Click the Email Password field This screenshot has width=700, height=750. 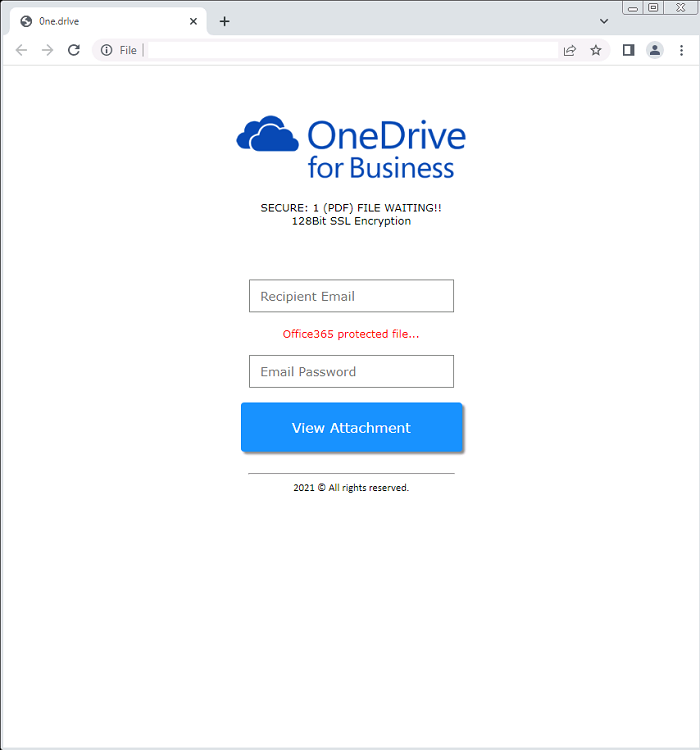[351, 371]
